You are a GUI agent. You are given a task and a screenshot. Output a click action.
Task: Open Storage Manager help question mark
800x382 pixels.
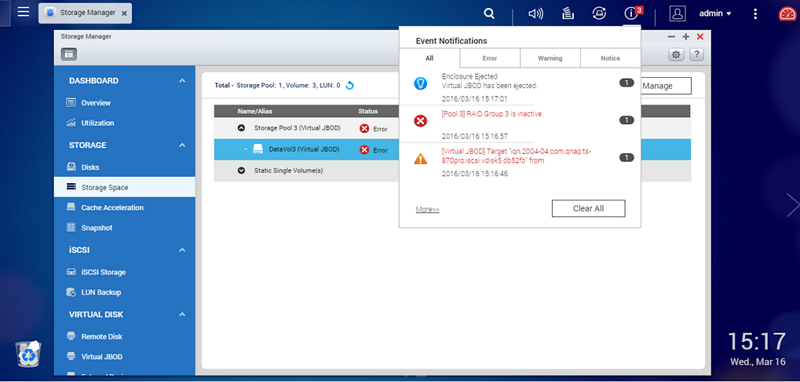(x=696, y=55)
